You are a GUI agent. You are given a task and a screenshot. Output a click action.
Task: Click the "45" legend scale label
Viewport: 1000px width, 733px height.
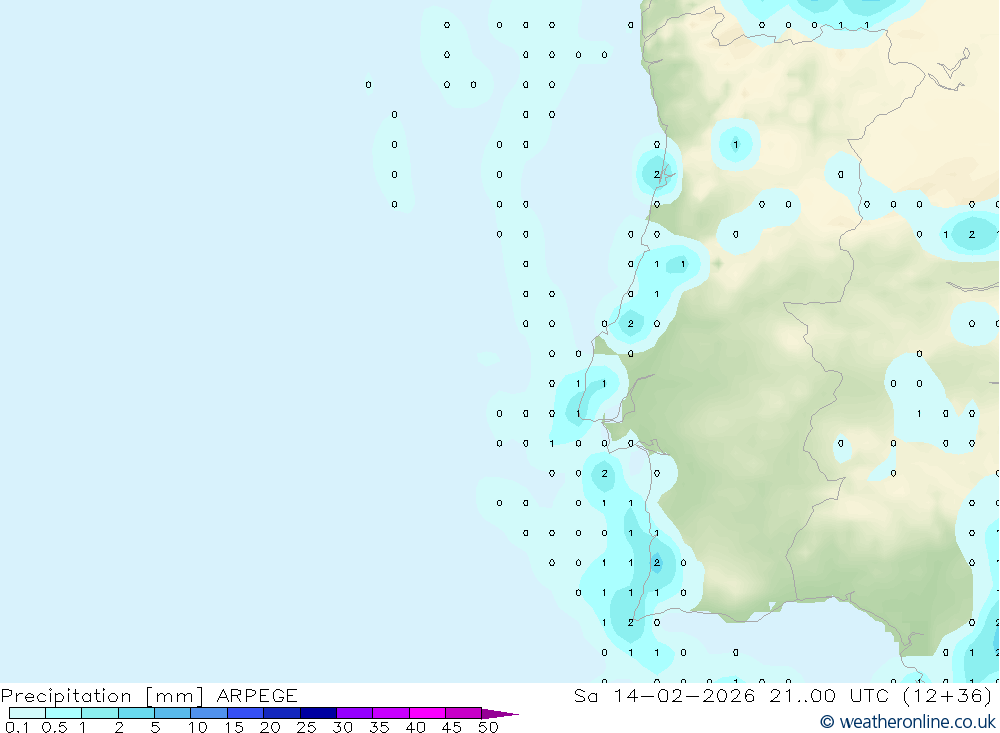pos(452,727)
